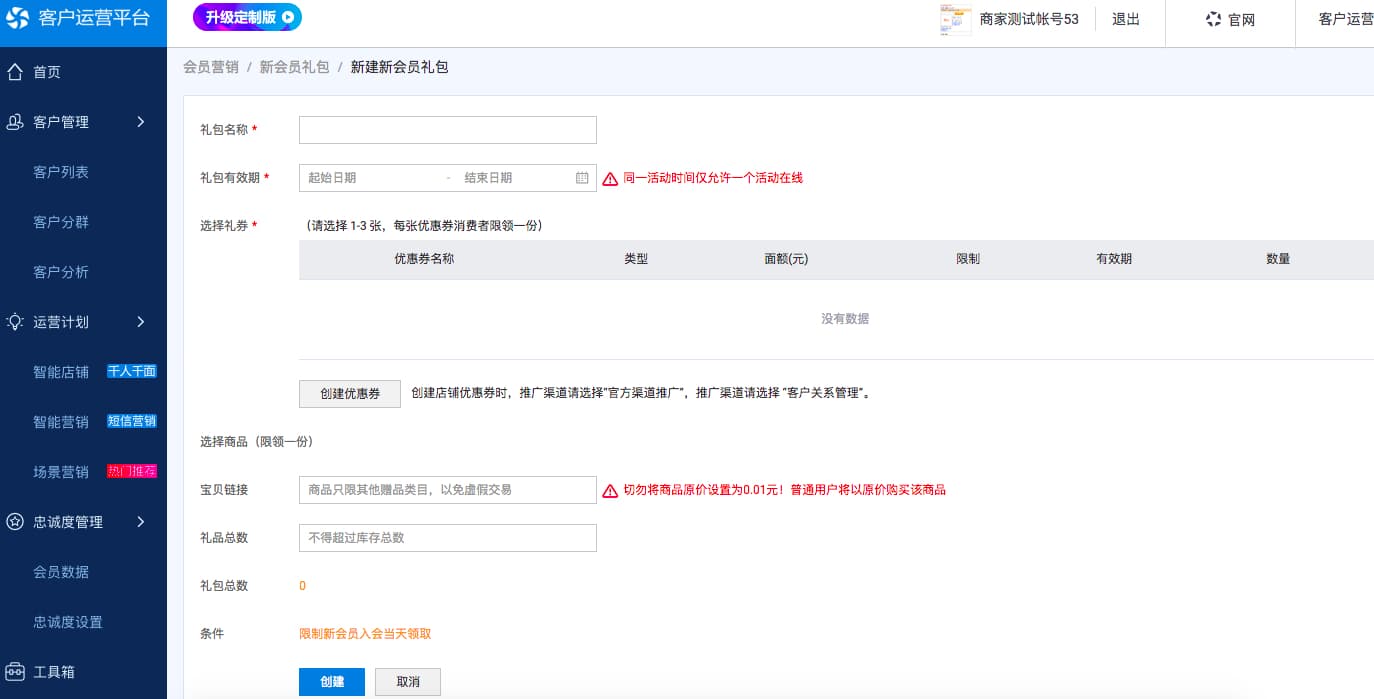
Task: Click the blue 创建 button
Action: (332, 682)
